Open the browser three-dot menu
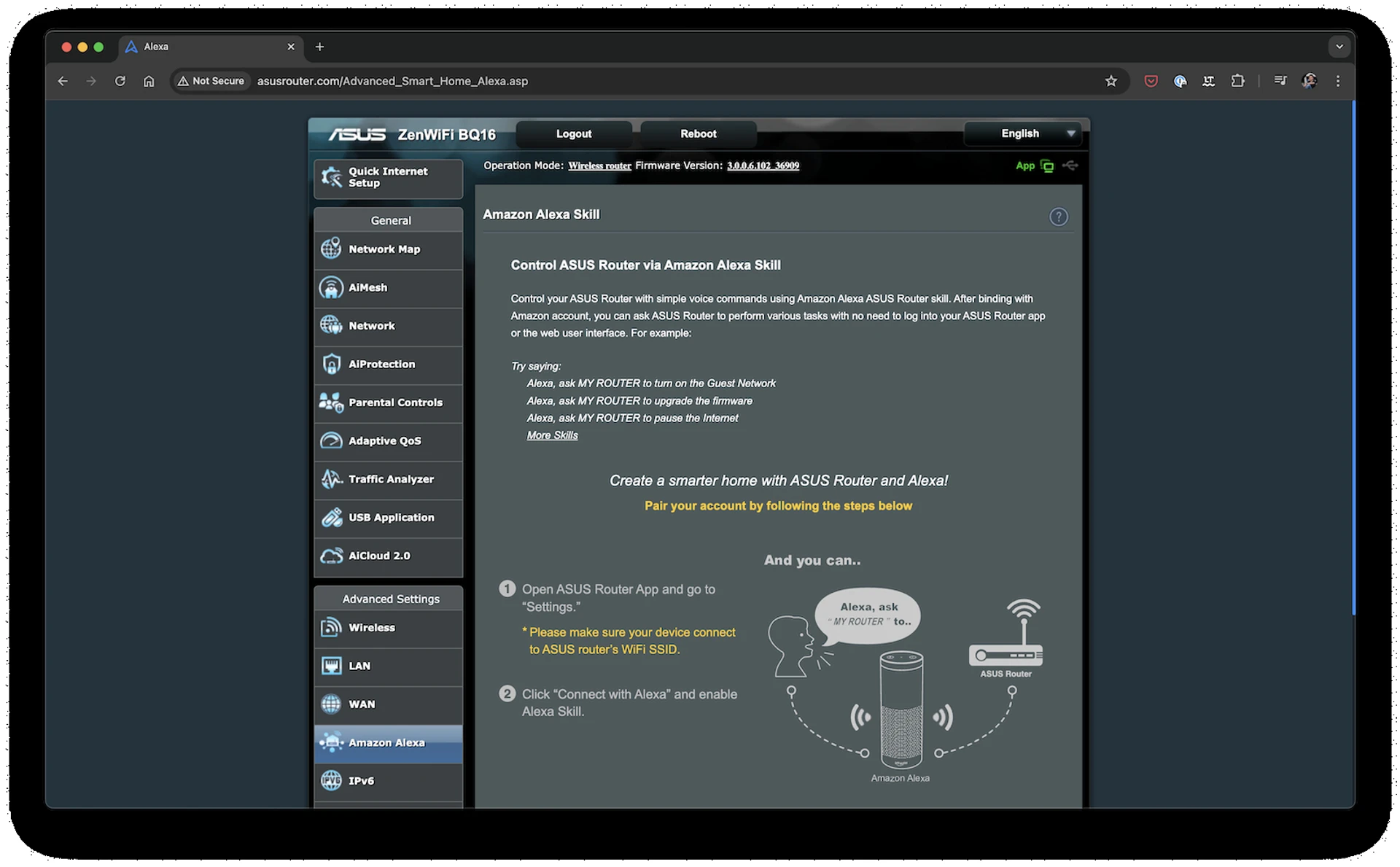This screenshot has width=1400, height=867. coord(1337,81)
